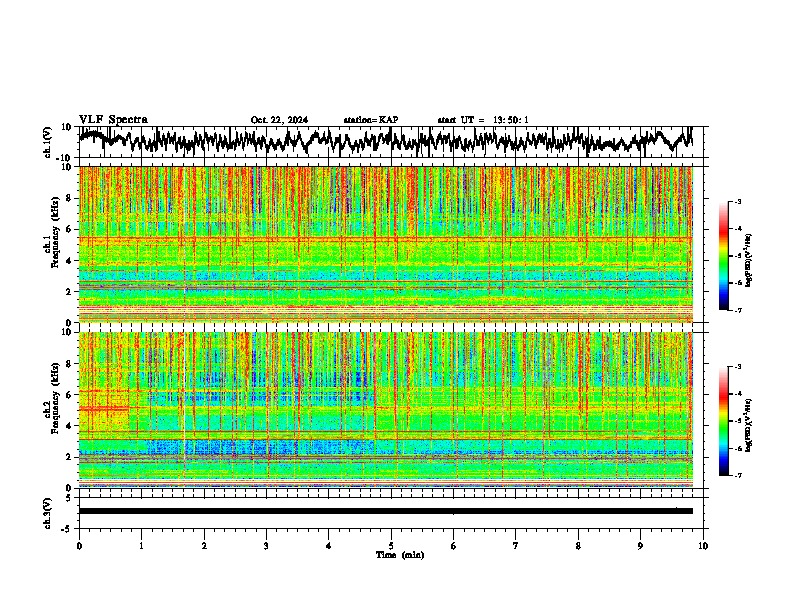Click the ch.2 color scale bar
Screen dimensions: 792x612
click(723, 421)
